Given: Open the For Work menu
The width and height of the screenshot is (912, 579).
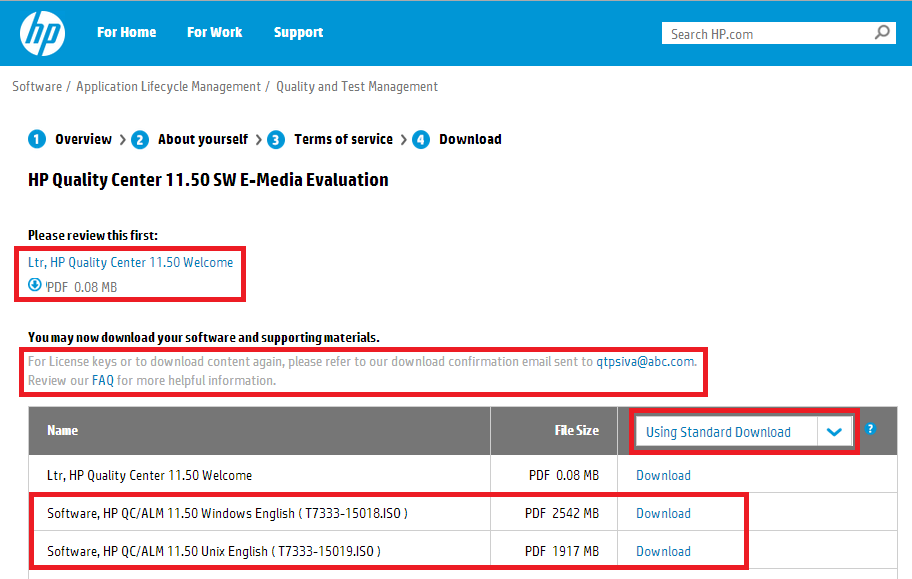Looking at the screenshot, I should point(214,32).
